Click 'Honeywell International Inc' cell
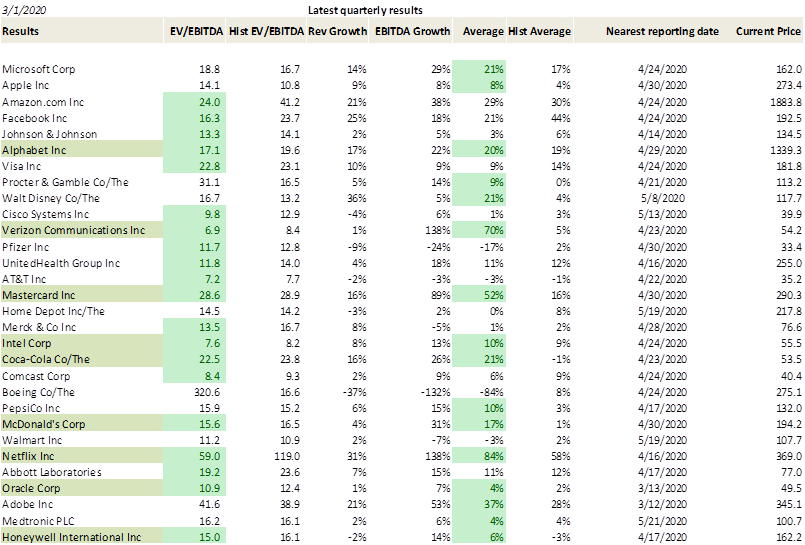Image resolution: width=805 pixels, height=545 pixels. [82, 537]
